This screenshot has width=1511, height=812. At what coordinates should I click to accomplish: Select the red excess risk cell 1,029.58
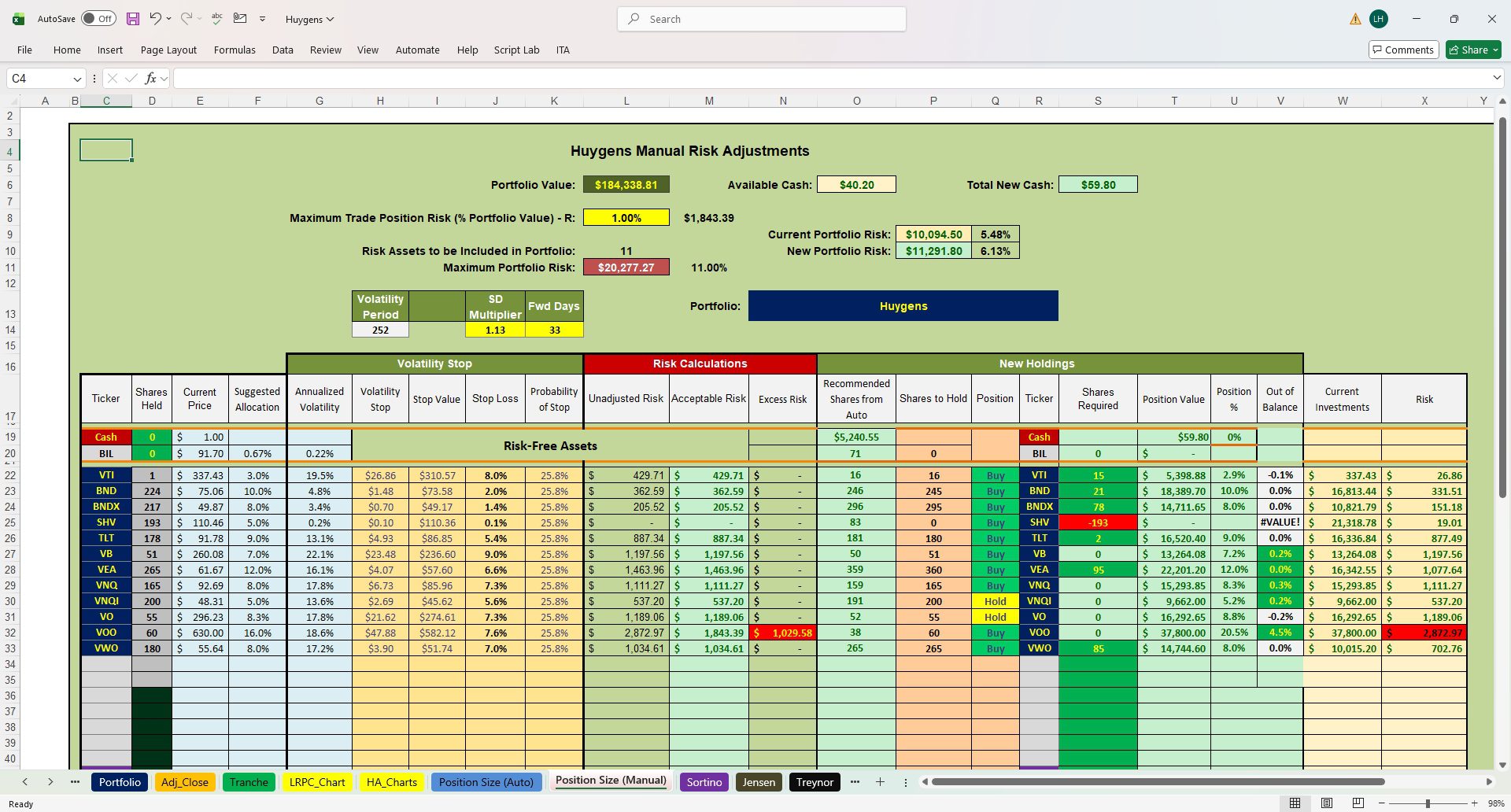[782, 633]
